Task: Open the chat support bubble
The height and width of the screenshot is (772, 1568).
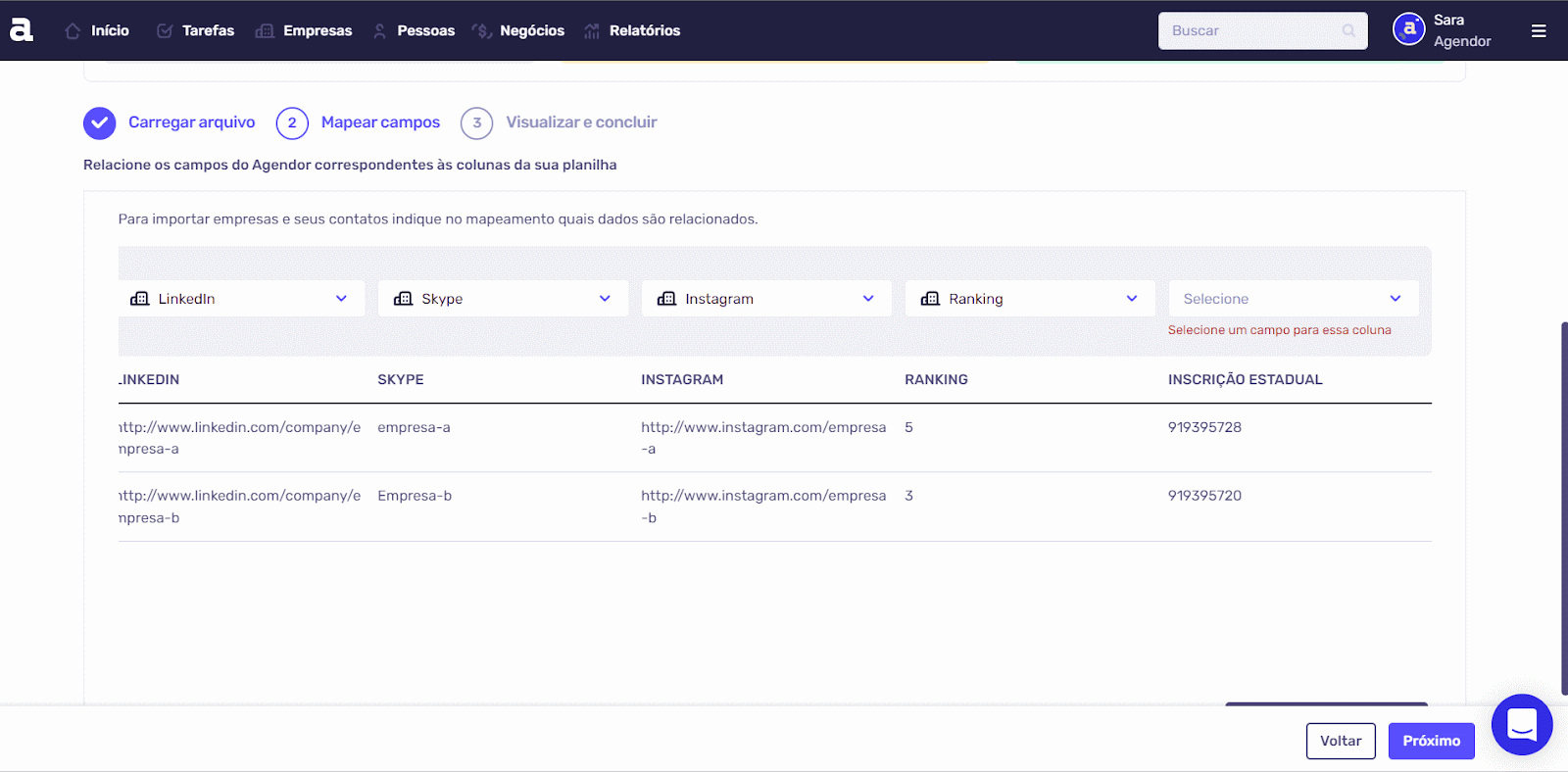Action: pos(1522,725)
